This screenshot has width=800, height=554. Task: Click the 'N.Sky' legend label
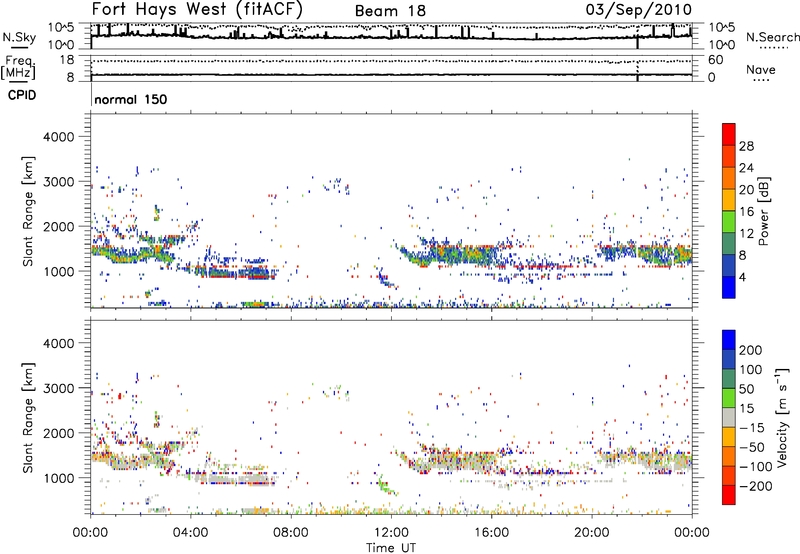pos(19,37)
